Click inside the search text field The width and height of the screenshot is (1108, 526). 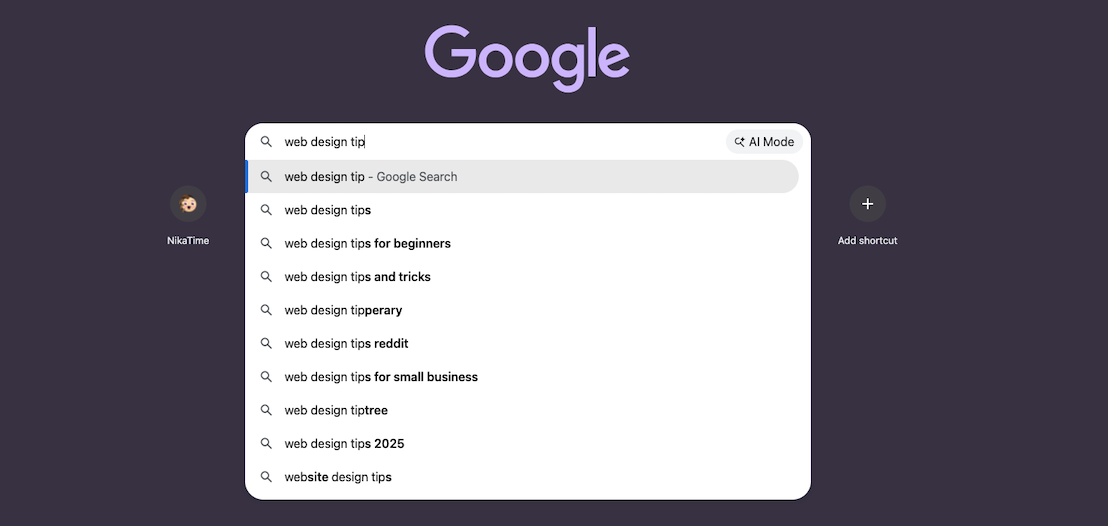pyautogui.click(x=500, y=142)
